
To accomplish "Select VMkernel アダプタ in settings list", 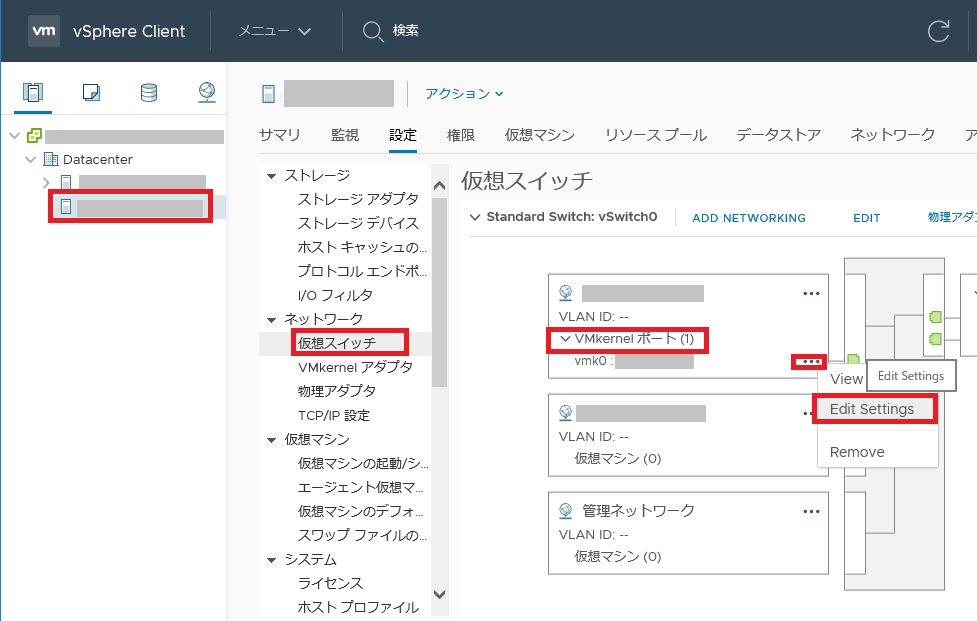I will [355, 367].
